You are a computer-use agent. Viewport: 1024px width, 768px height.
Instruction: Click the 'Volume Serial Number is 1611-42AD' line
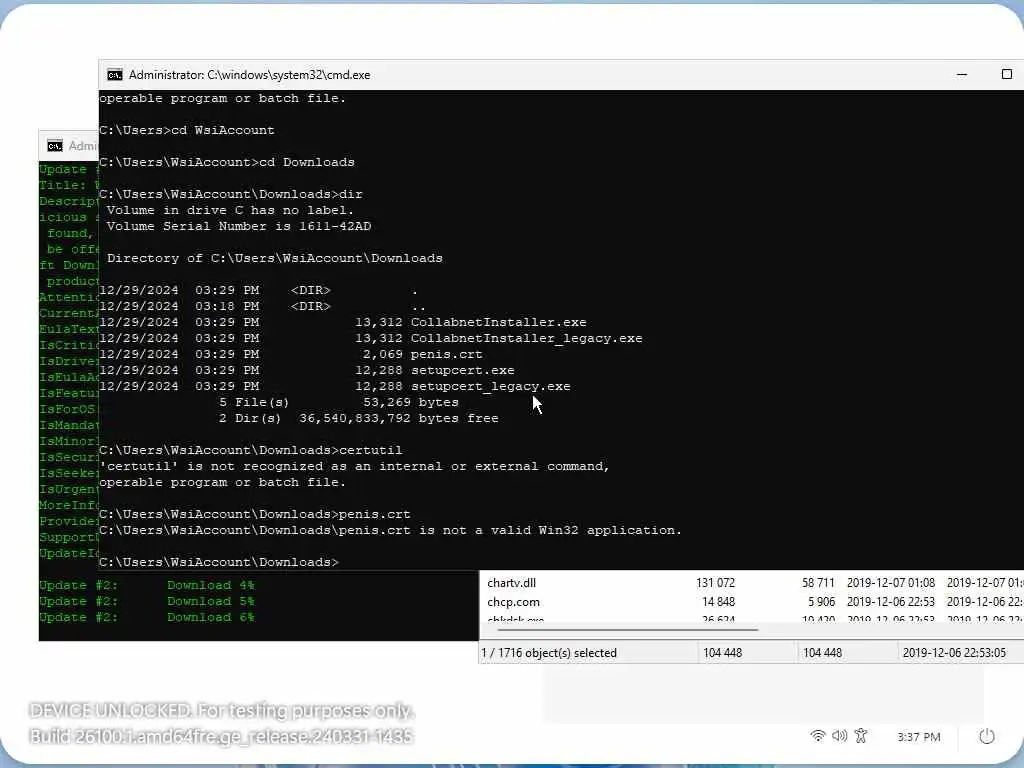pos(239,226)
